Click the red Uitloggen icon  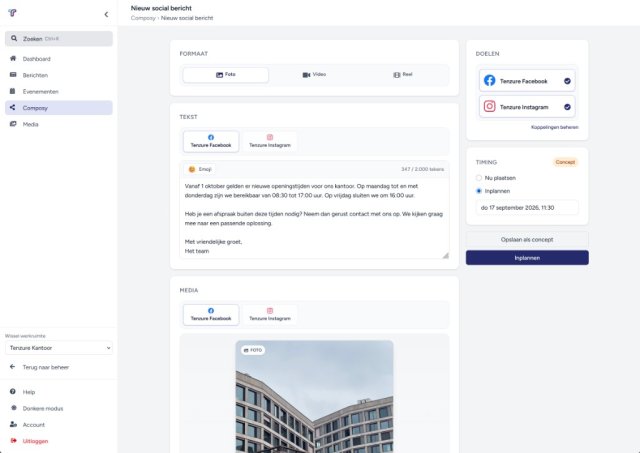pyautogui.click(x=13, y=440)
